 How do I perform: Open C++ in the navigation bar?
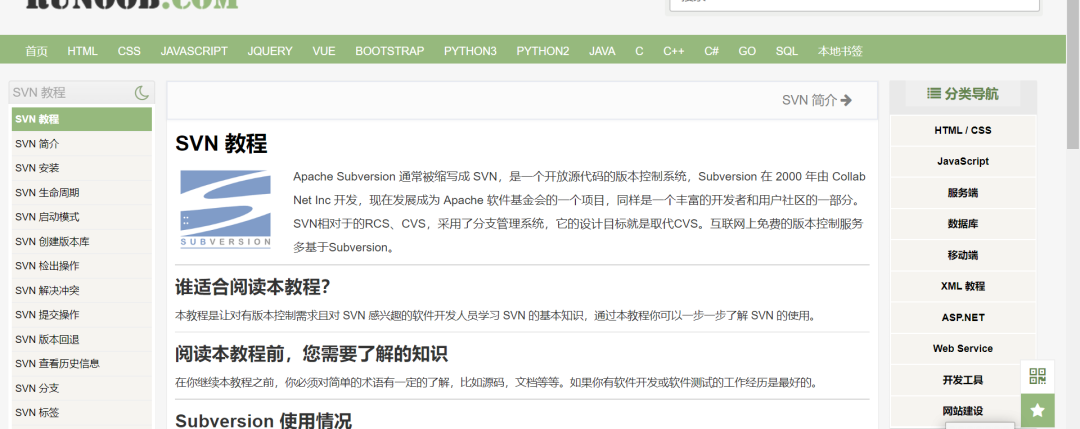674,51
